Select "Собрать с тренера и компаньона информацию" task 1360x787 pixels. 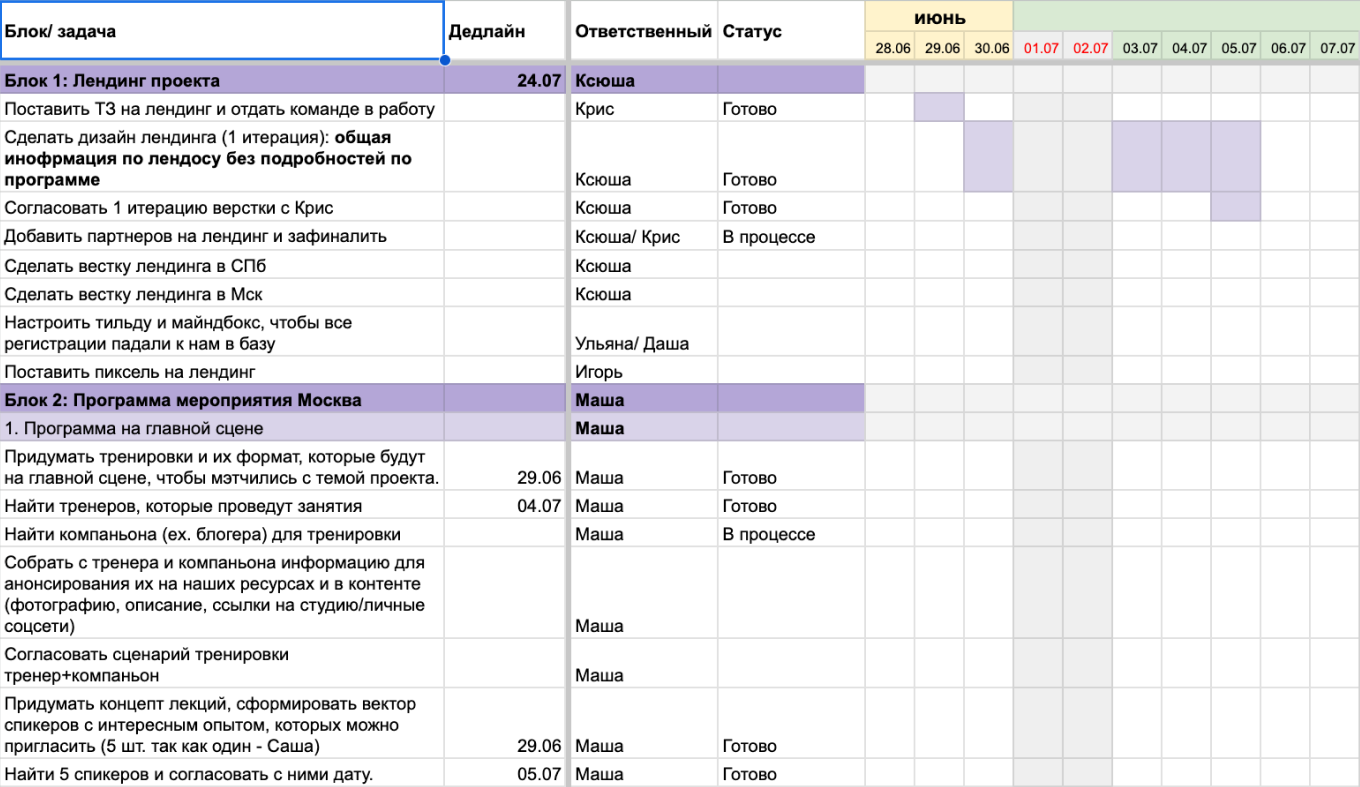(x=222, y=594)
